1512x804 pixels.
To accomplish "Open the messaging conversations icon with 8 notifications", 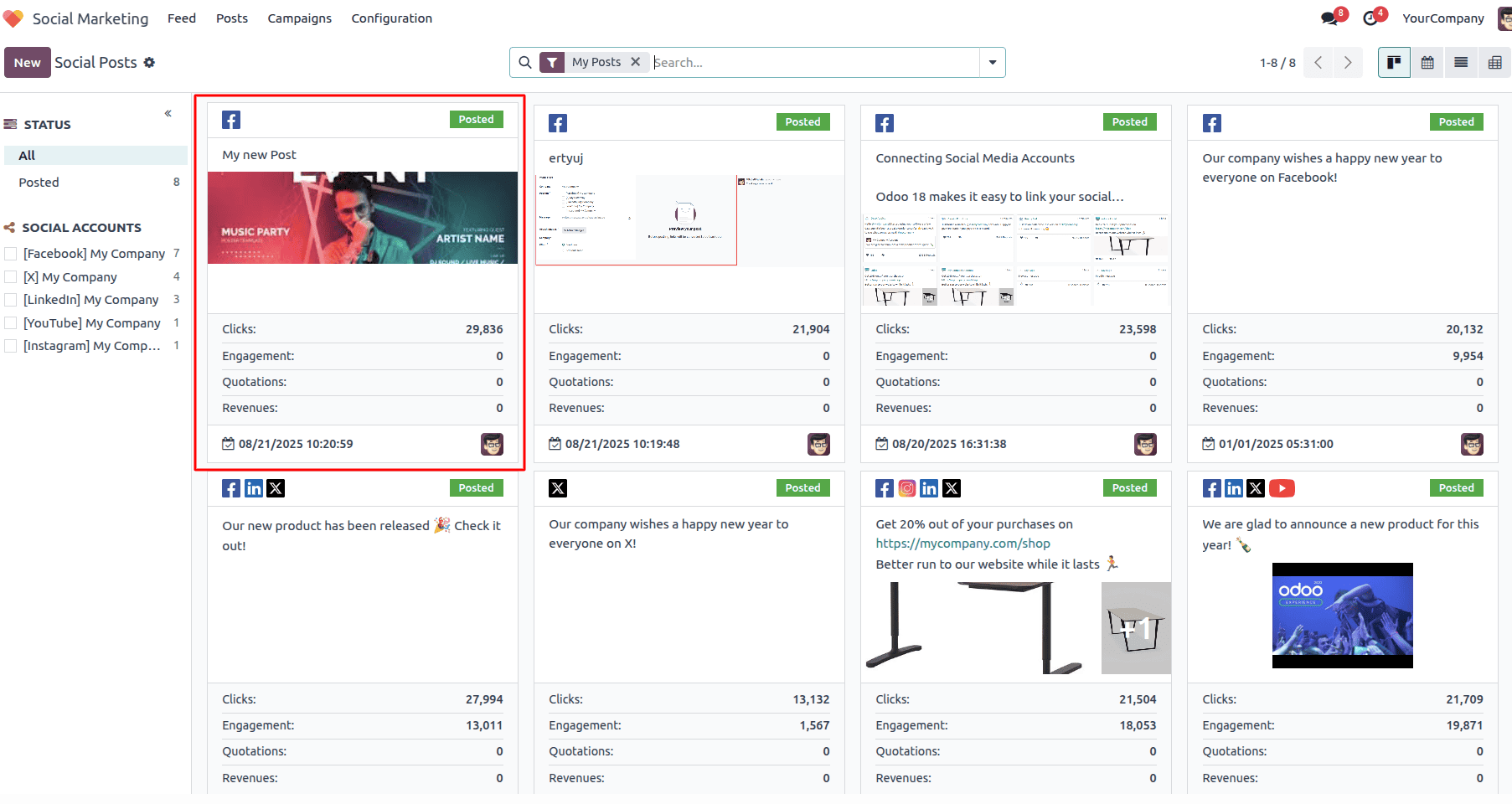I will [1330, 17].
